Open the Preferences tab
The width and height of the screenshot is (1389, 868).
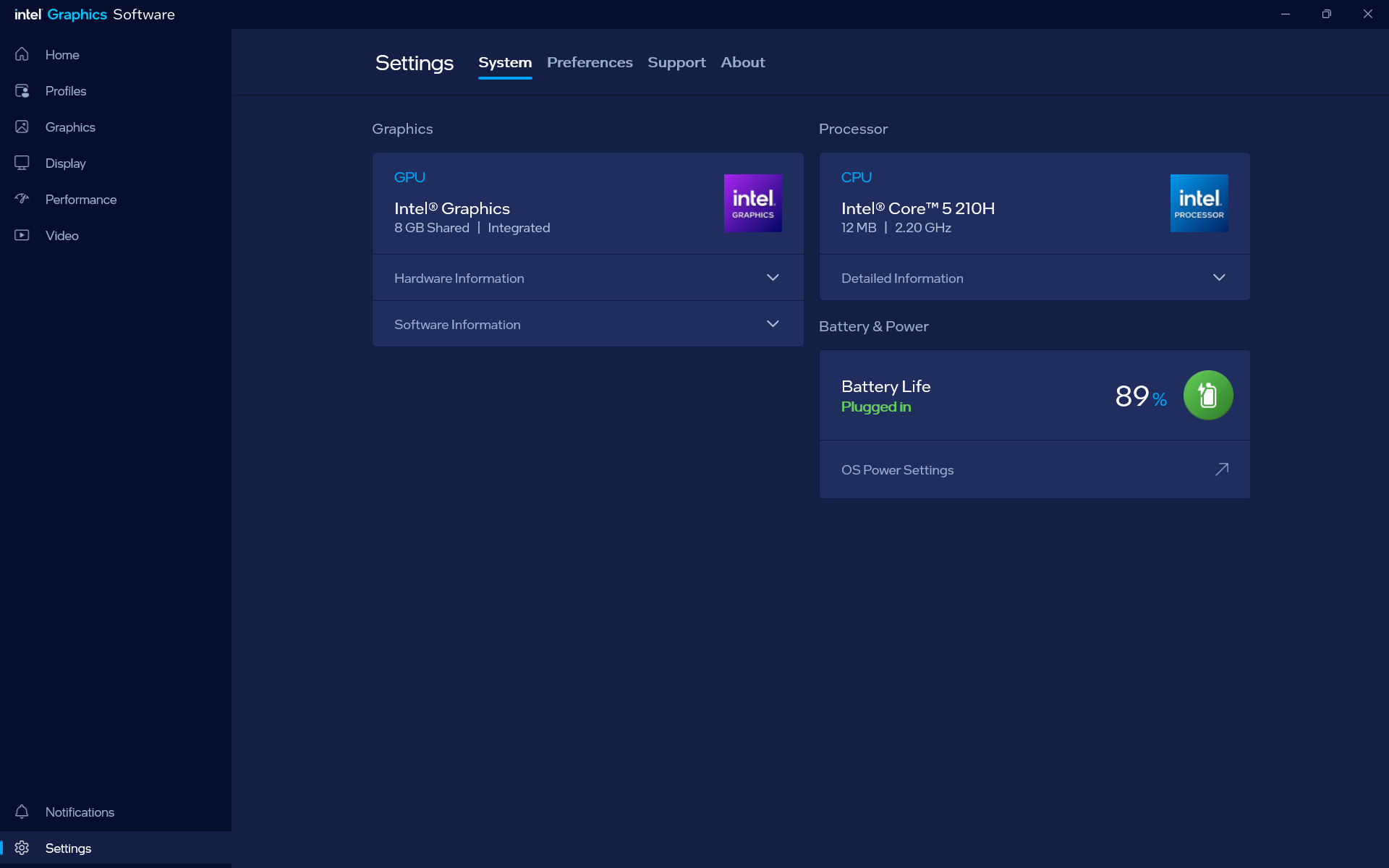point(590,63)
